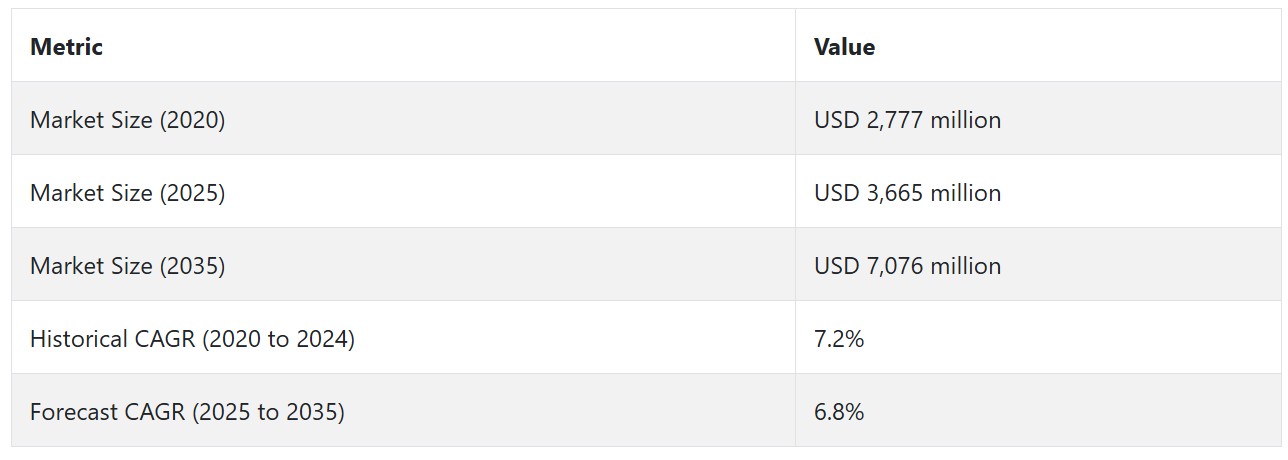Select Historical CAGR (2020 to 2024) cell
Screen dimensions: 1288x460
pyautogui.click(x=403, y=338)
